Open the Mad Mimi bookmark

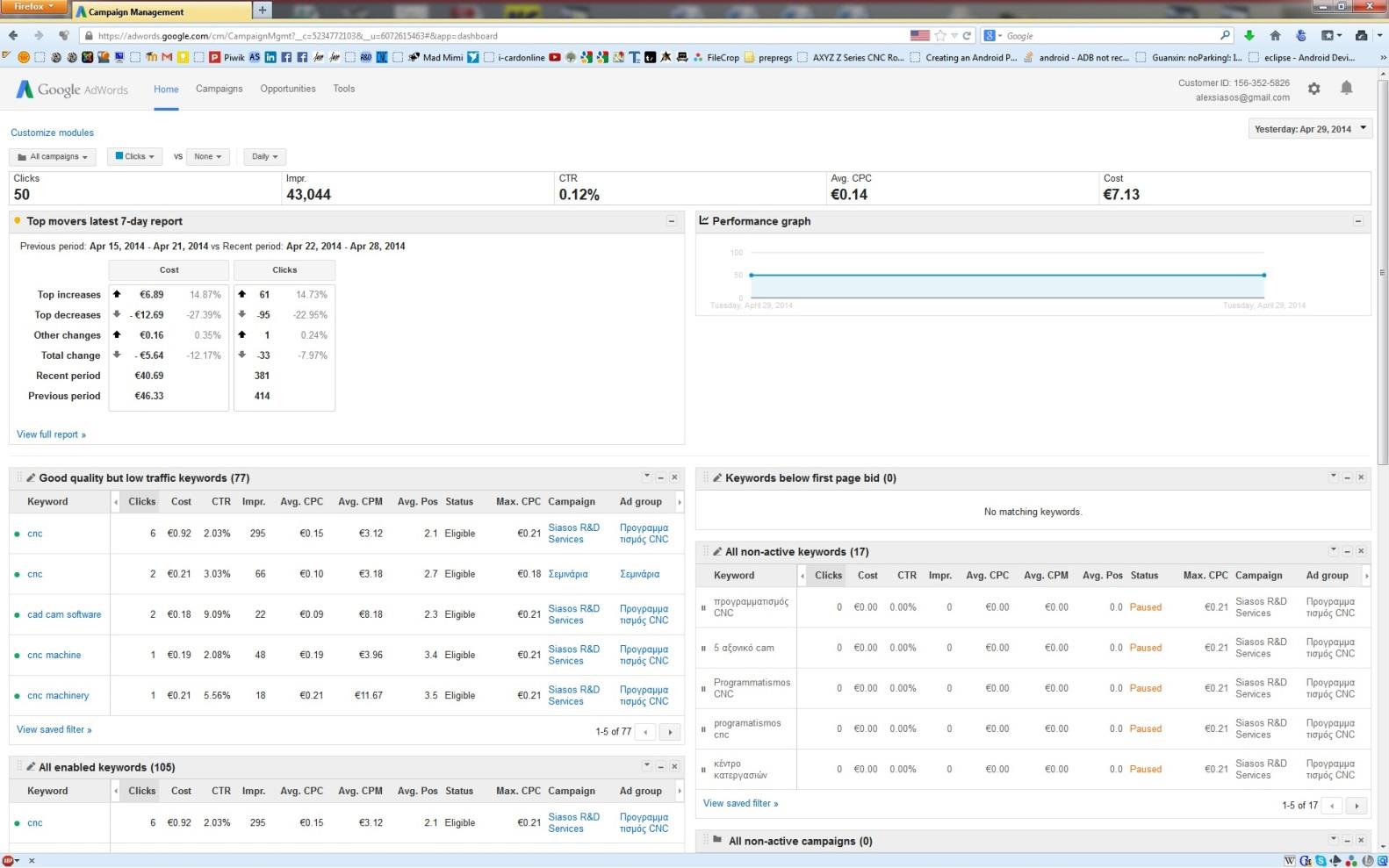tap(435, 57)
